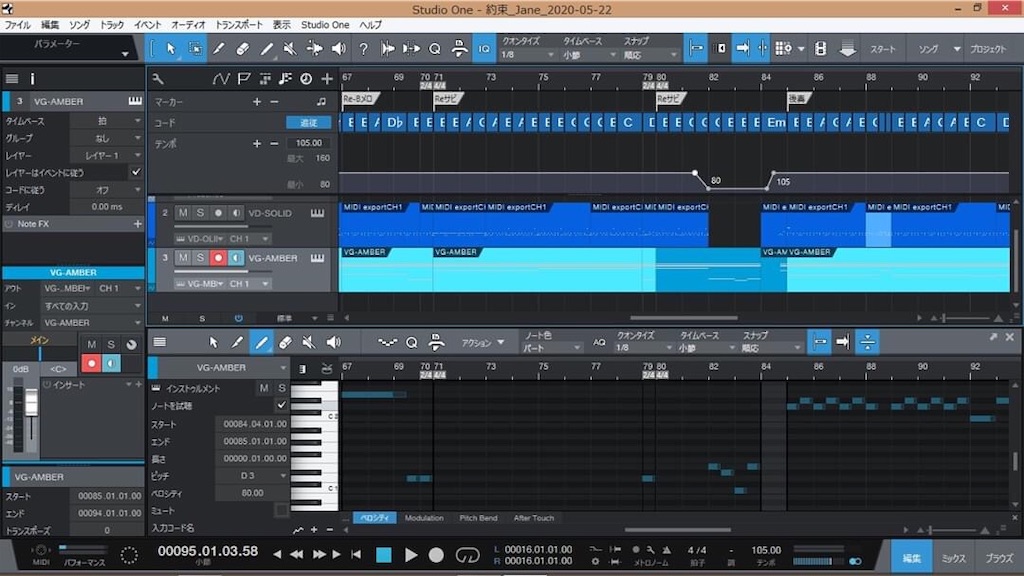The image size is (1024, 576).
Task: Open the Track menu
Action: coord(112,25)
